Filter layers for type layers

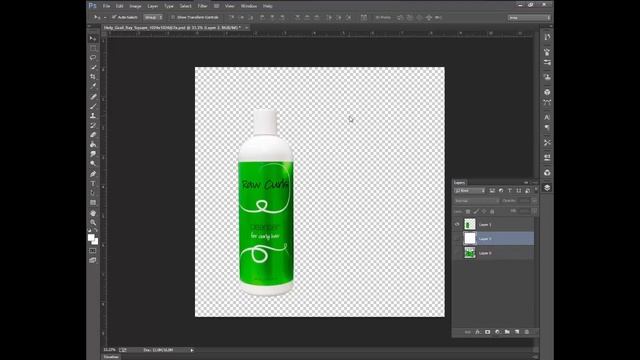point(510,191)
